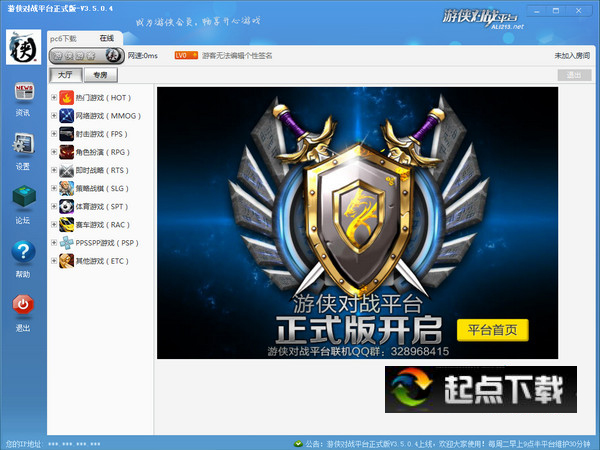Click the round 侠 emblem on the member button
Viewport: 600px width, 450px height.
[113, 56]
